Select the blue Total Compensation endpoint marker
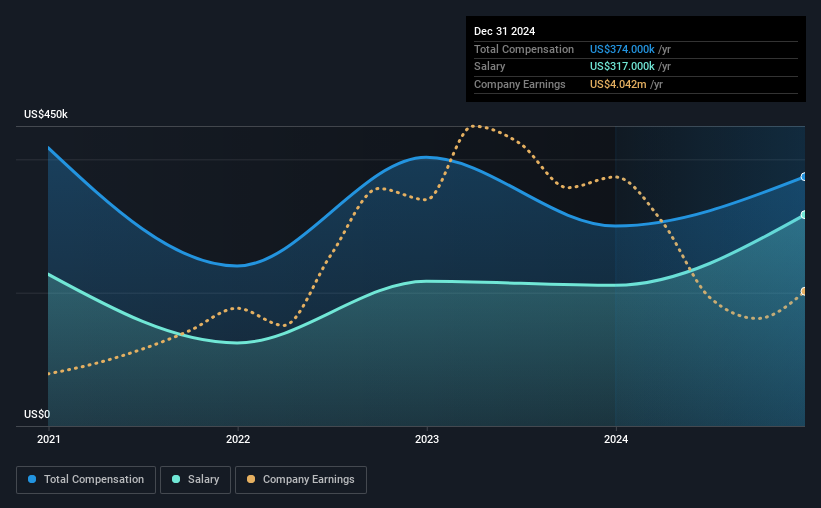The width and height of the screenshot is (821, 508). coord(804,177)
